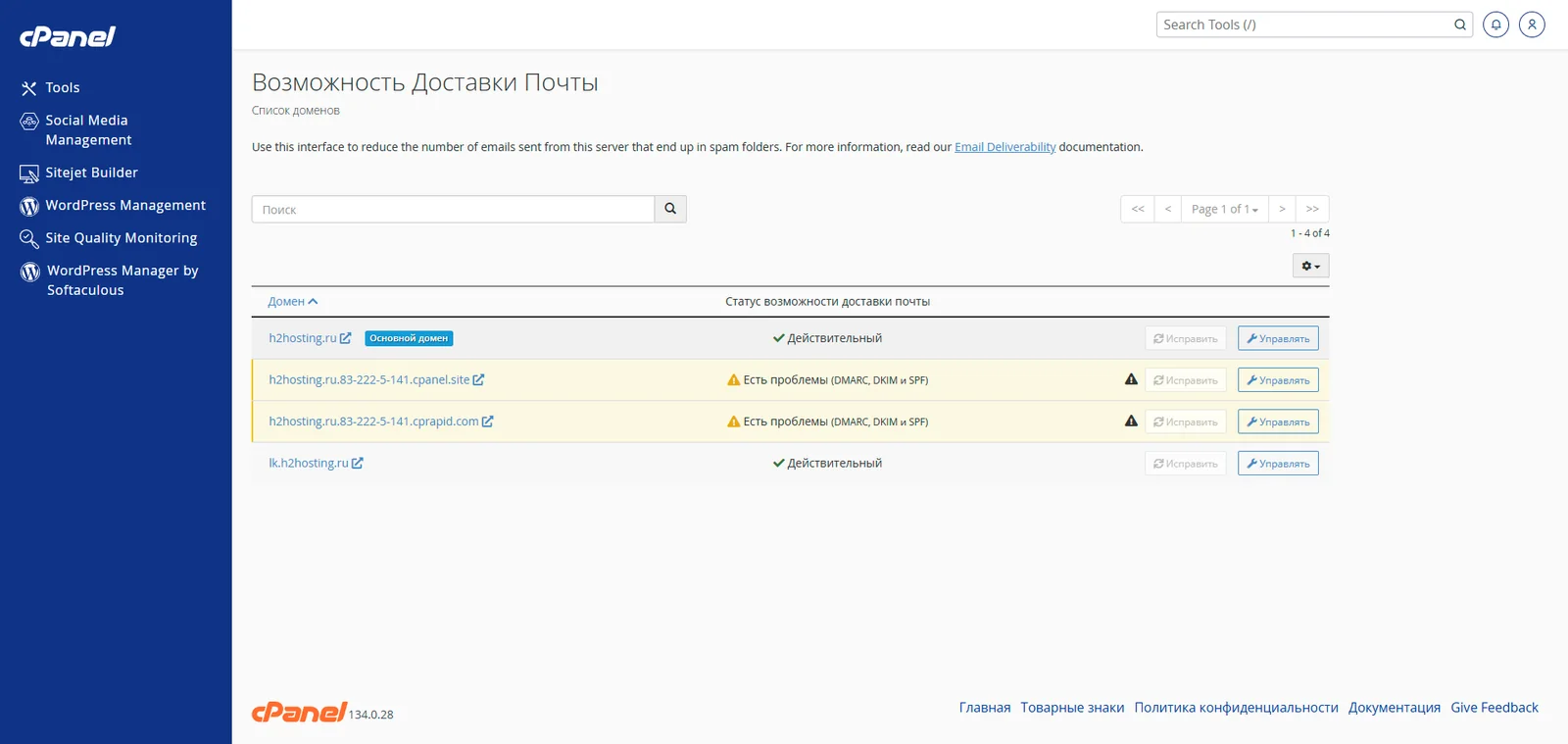
Task: Click Действительный status for h2hosting.ru
Action: point(827,338)
